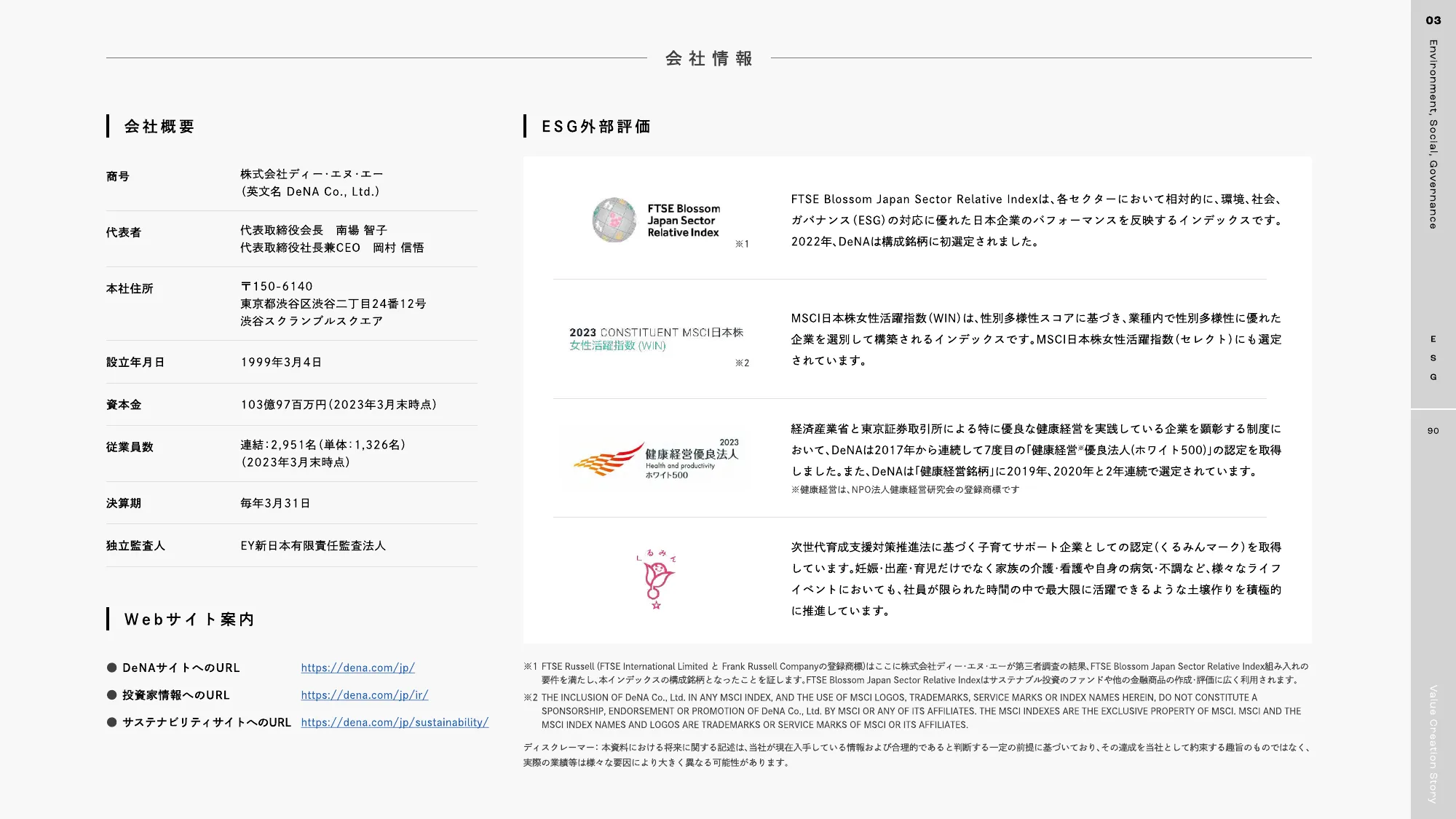Click the ESG外部評価 section heading
This screenshot has height=819, width=1456.
click(596, 126)
